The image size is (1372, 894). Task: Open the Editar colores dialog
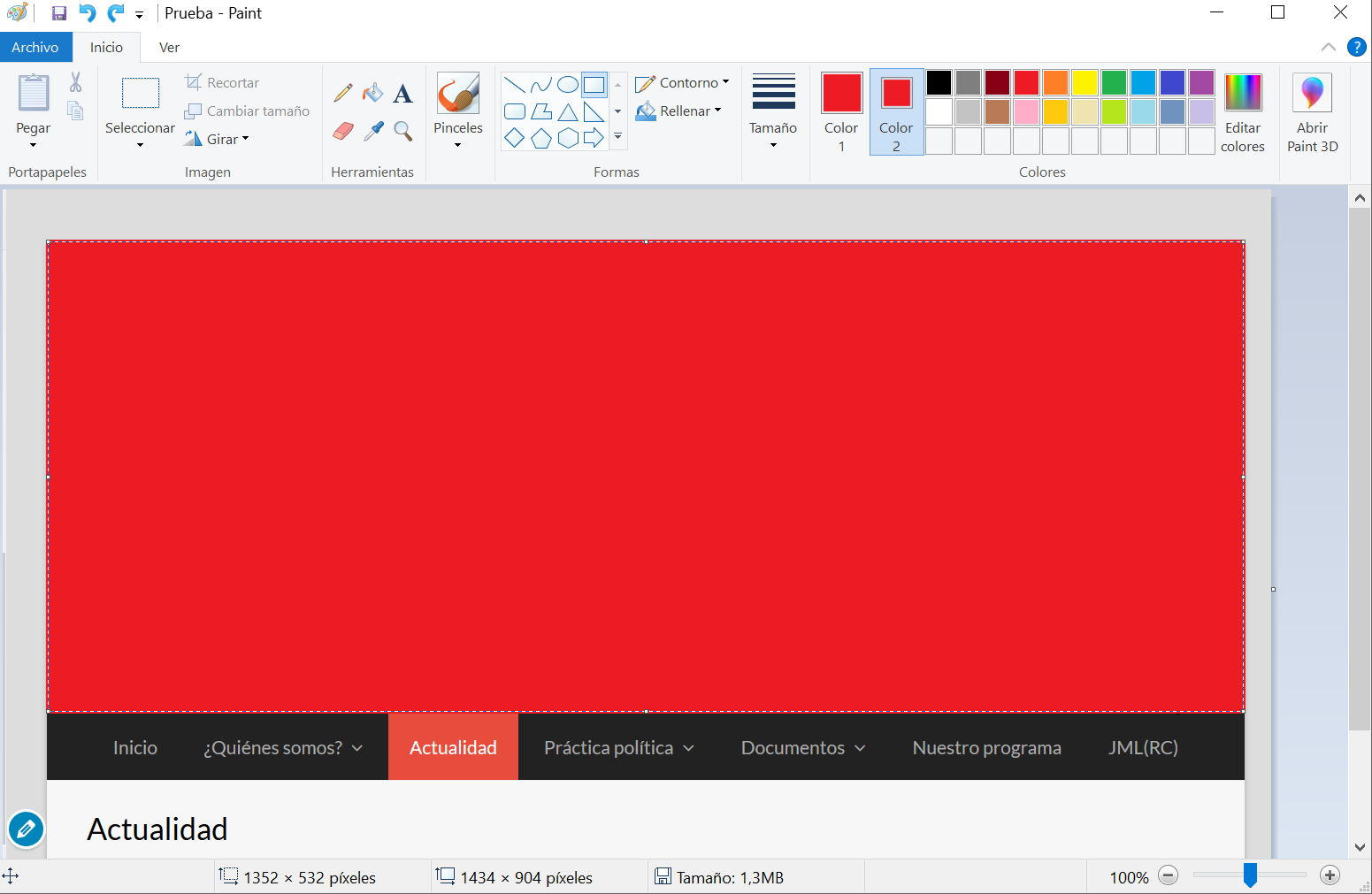point(1243,112)
